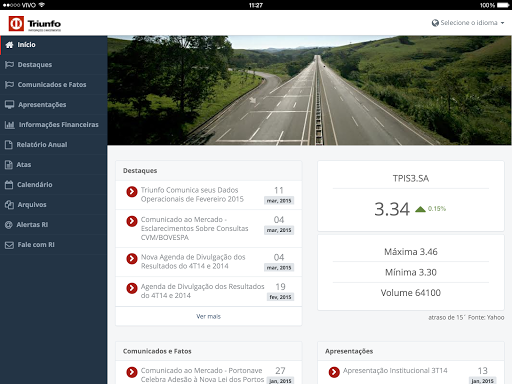This screenshot has height=384, width=512.
Task: Click the files icon beside Arquivos
Action: 9,205
